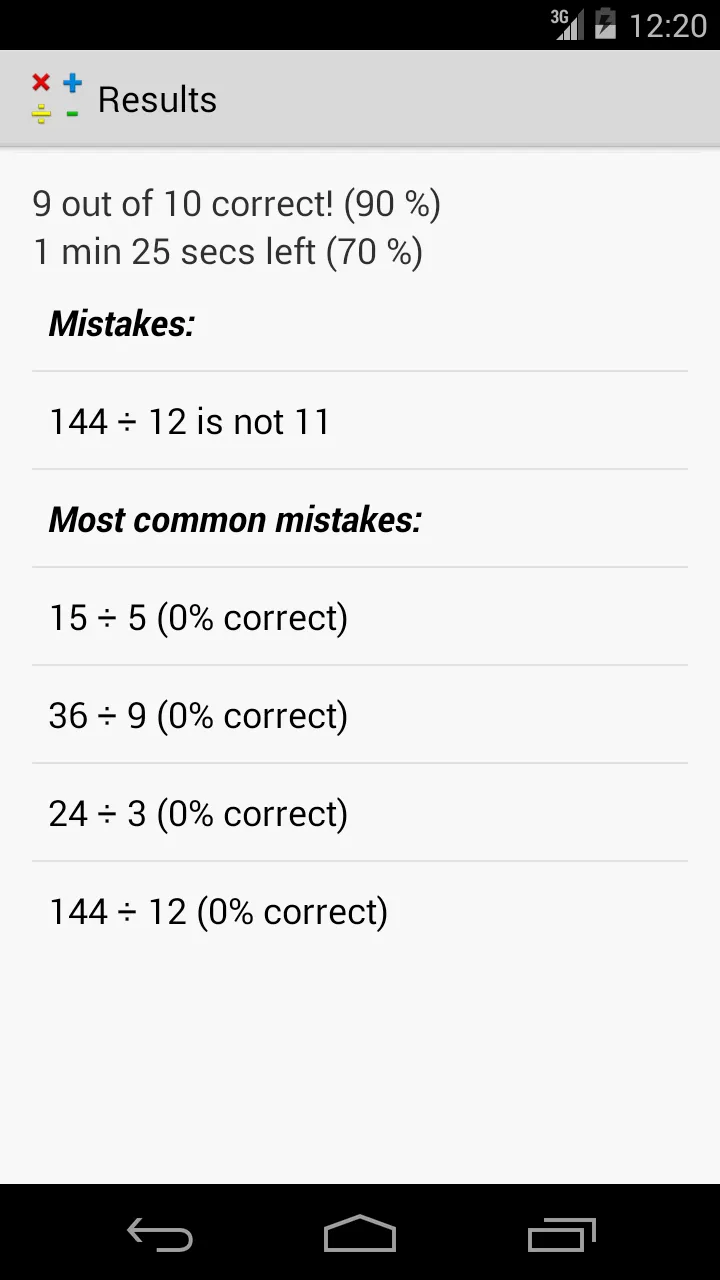Viewport: 720px width, 1280px height.
Task: Select the '144 ÷ 12 (0% correct)' row
Action: 360,911
